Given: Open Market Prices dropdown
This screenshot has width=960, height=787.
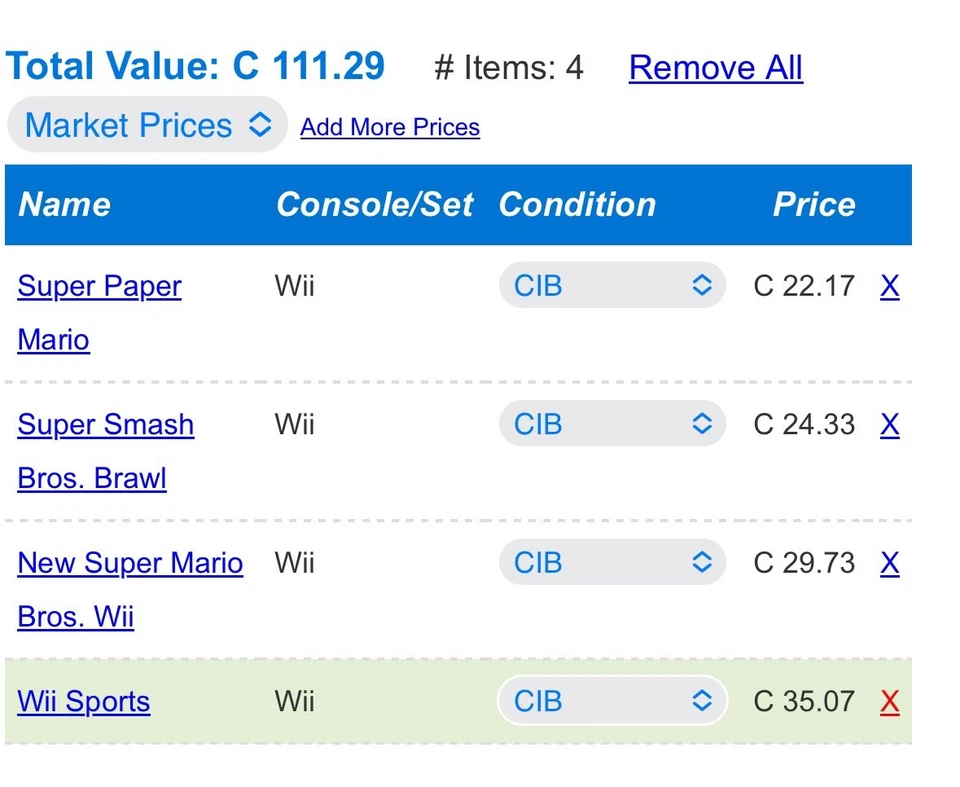Looking at the screenshot, I should pos(147,125).
